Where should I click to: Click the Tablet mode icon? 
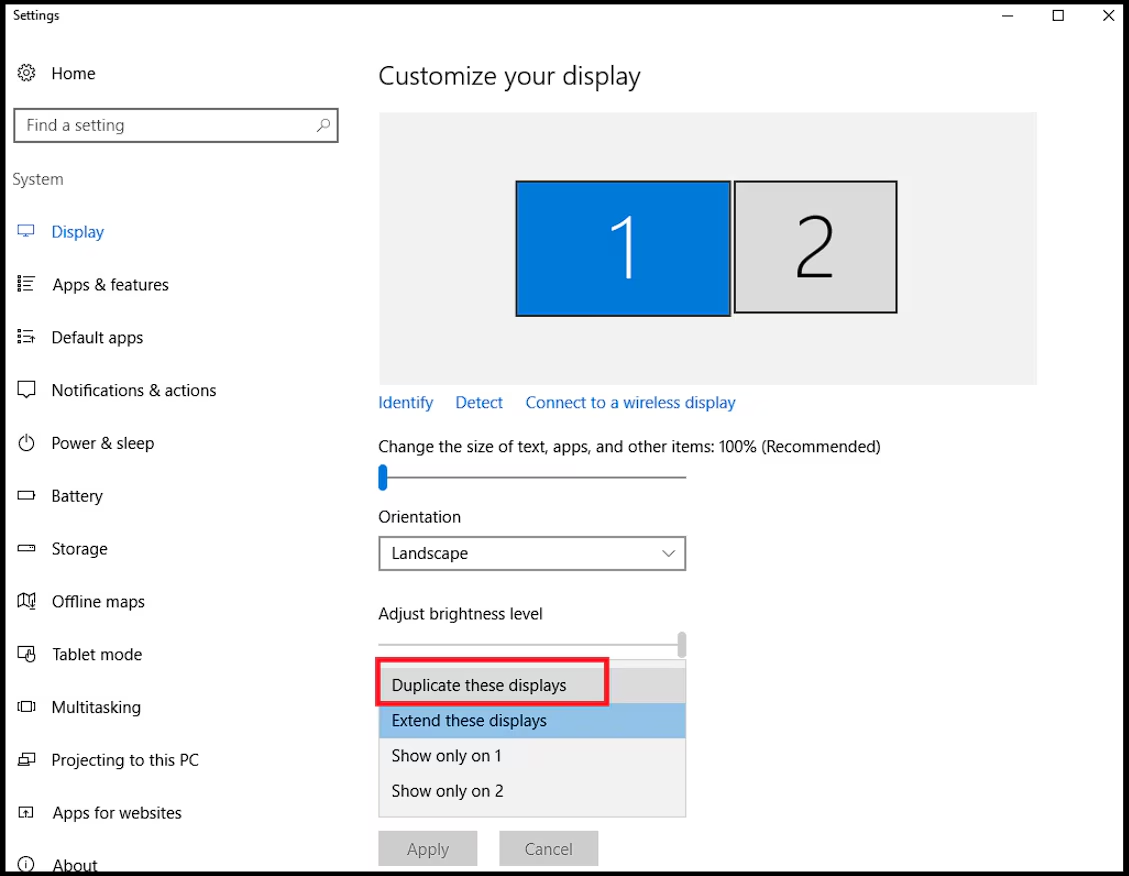(27, 654)
